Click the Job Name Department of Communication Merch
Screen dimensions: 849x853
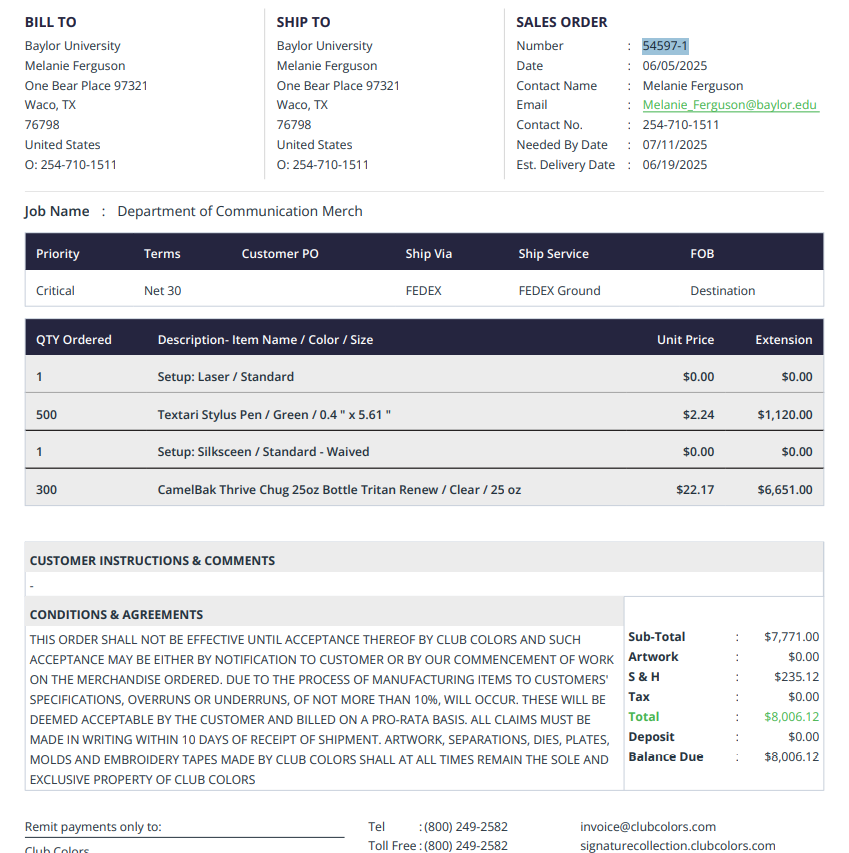(239, 211)
